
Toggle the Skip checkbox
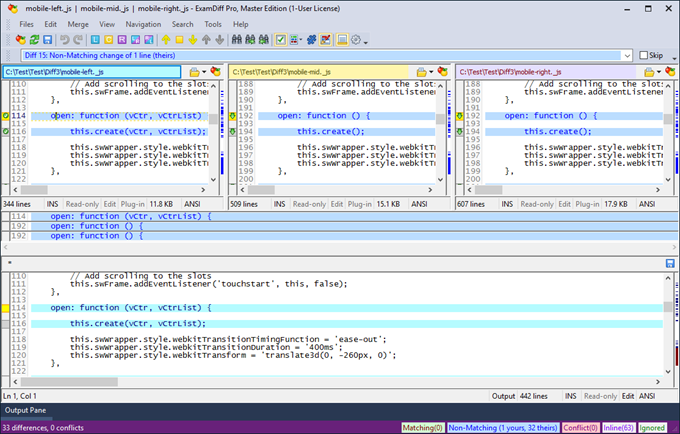click(643, 55)
